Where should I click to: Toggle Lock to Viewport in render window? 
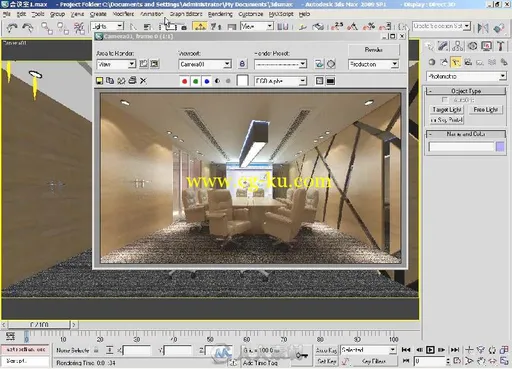[x=242, y=64]
